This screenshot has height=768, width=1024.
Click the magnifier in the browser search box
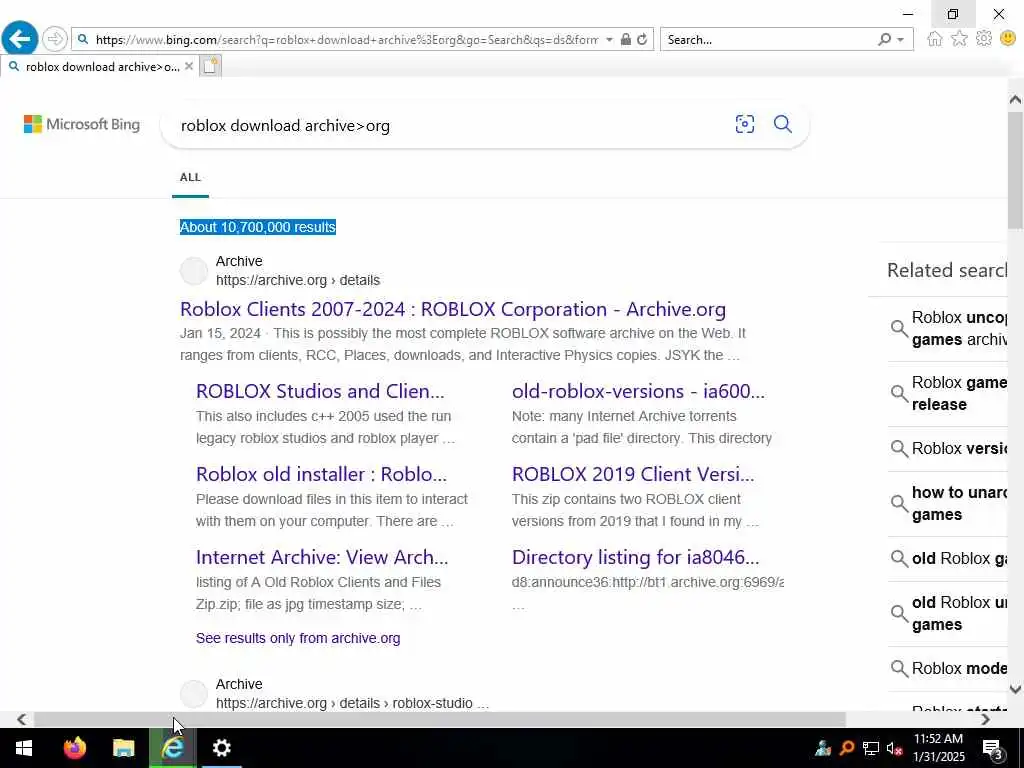pos(884,40)
